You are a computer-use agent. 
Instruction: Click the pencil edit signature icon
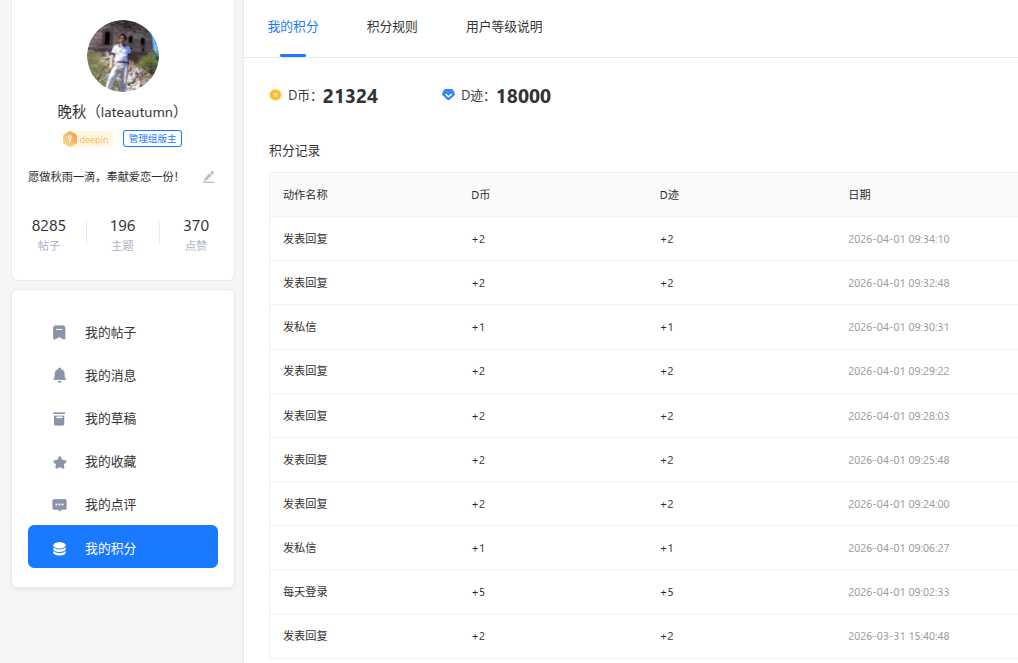[x=209, y=177]
